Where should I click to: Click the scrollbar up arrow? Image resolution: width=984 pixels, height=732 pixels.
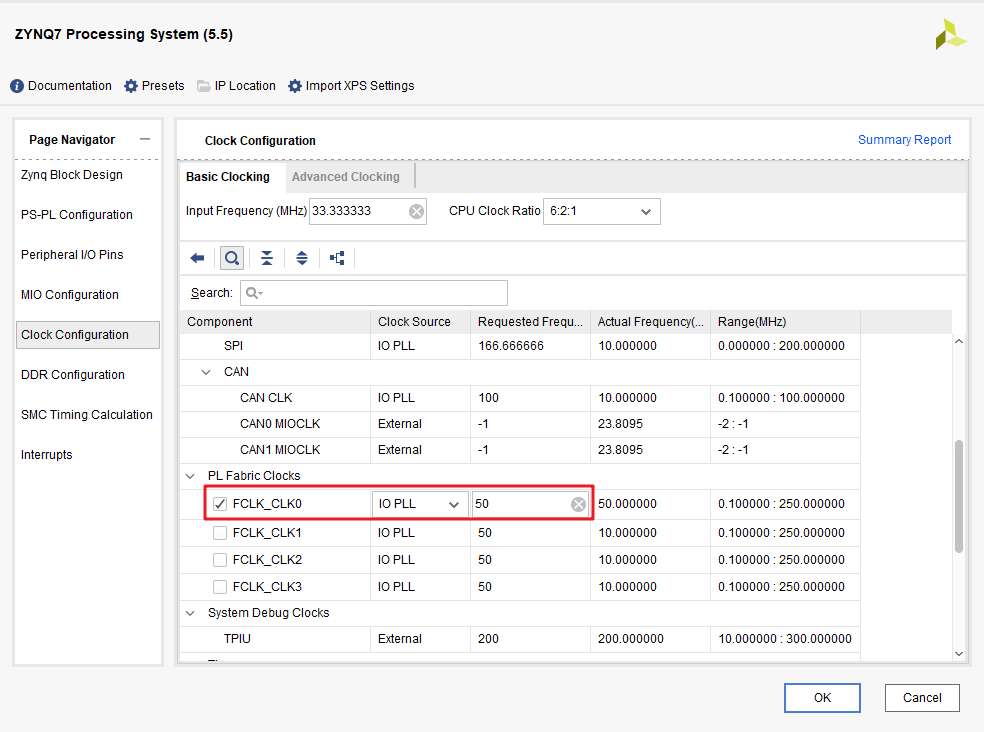[x=958, y=342]
